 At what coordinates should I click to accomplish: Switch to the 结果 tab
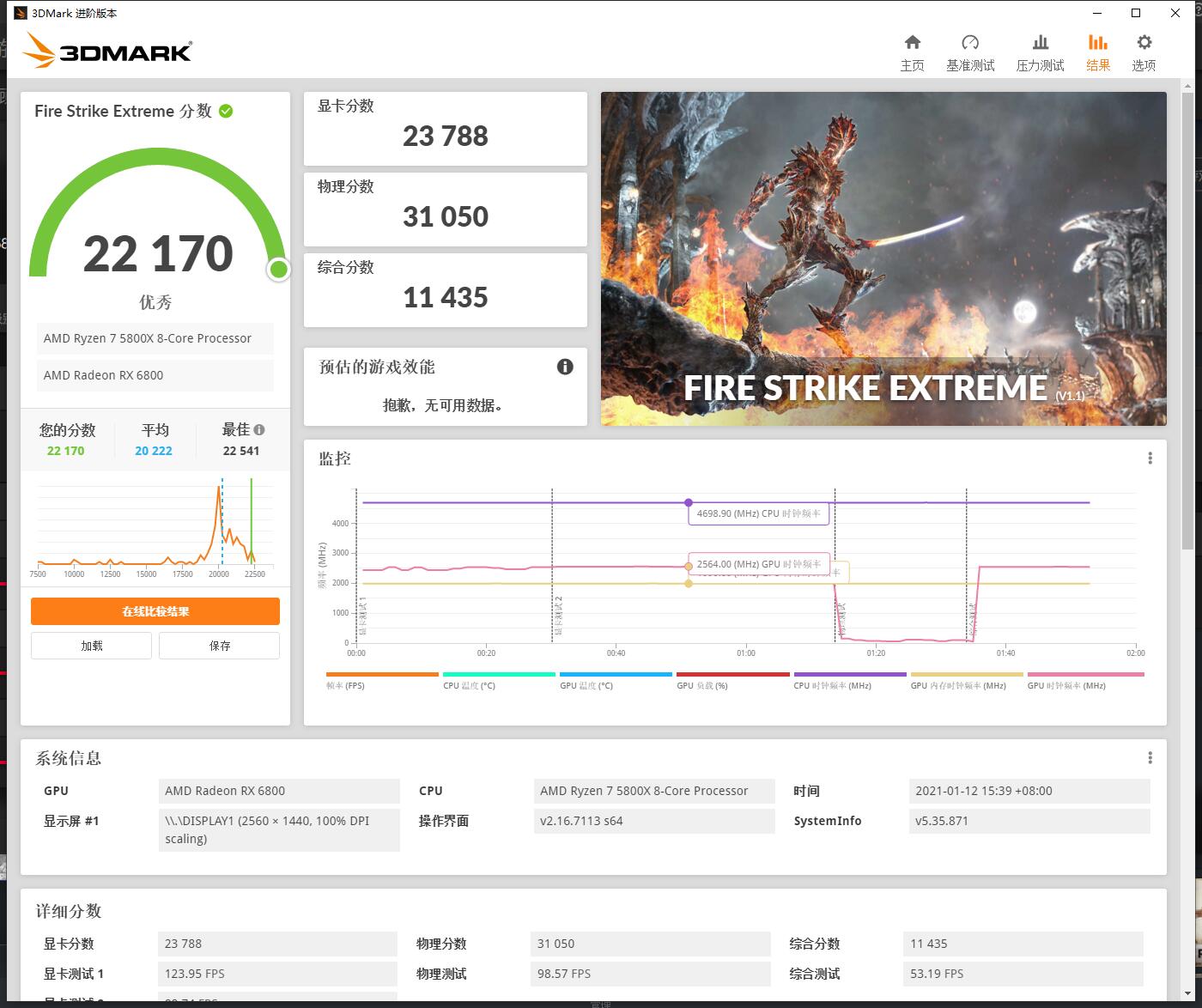coord(1097,50)
